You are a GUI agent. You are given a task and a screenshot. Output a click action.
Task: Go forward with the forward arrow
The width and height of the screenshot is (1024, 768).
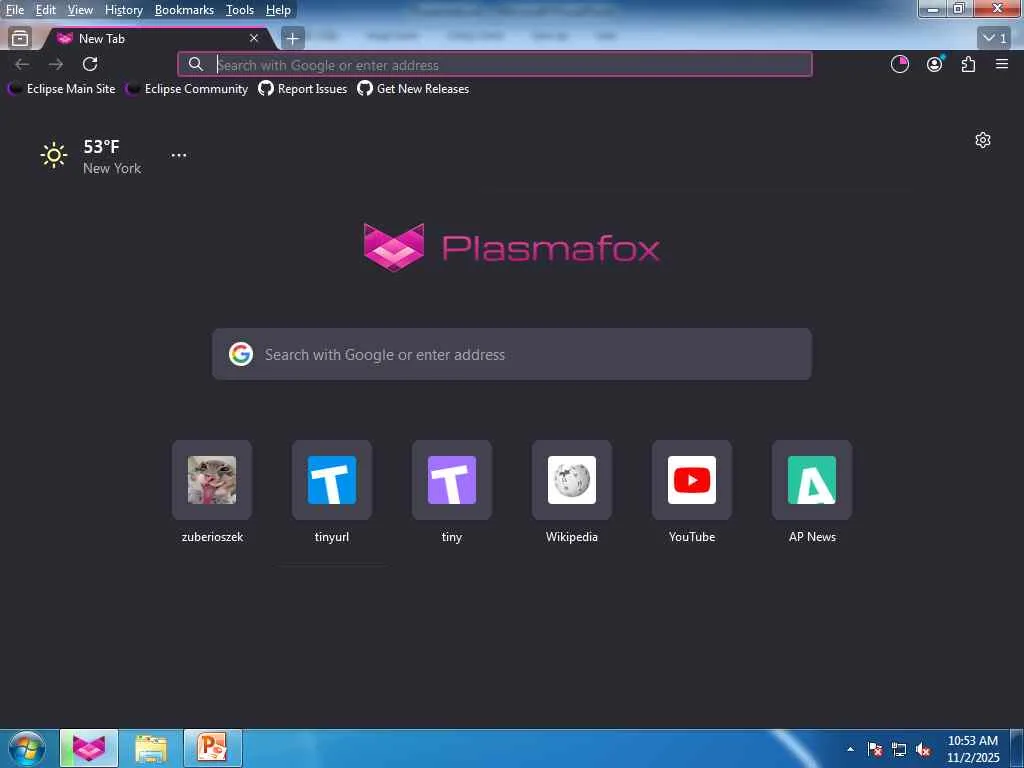(56, 64)
